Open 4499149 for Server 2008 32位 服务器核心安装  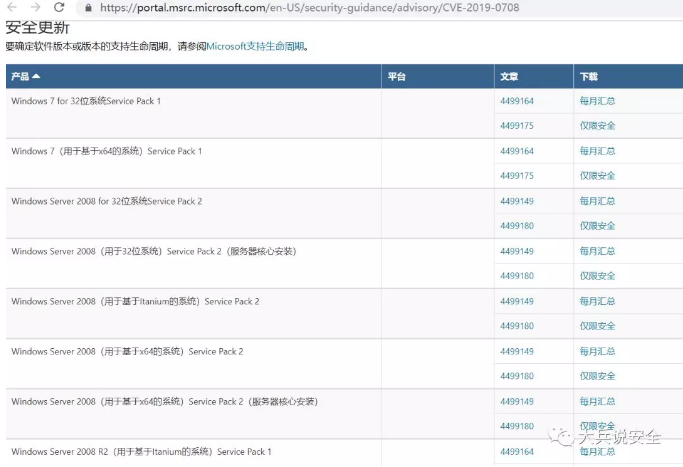point(517,251)
